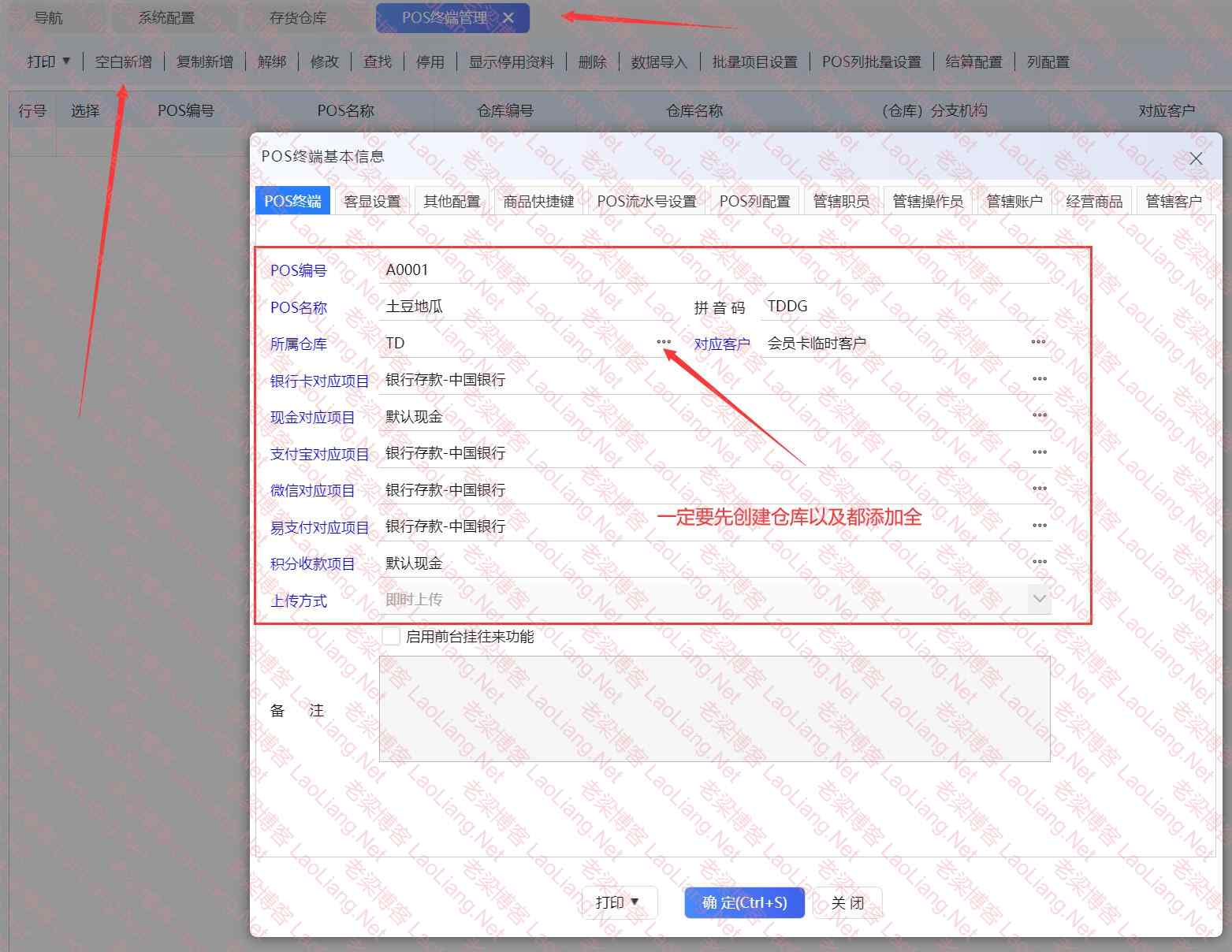The image size is (1232, 952).
Task: Open lookup for 银行卡对应项目 field
Action: click(1039, 379)
